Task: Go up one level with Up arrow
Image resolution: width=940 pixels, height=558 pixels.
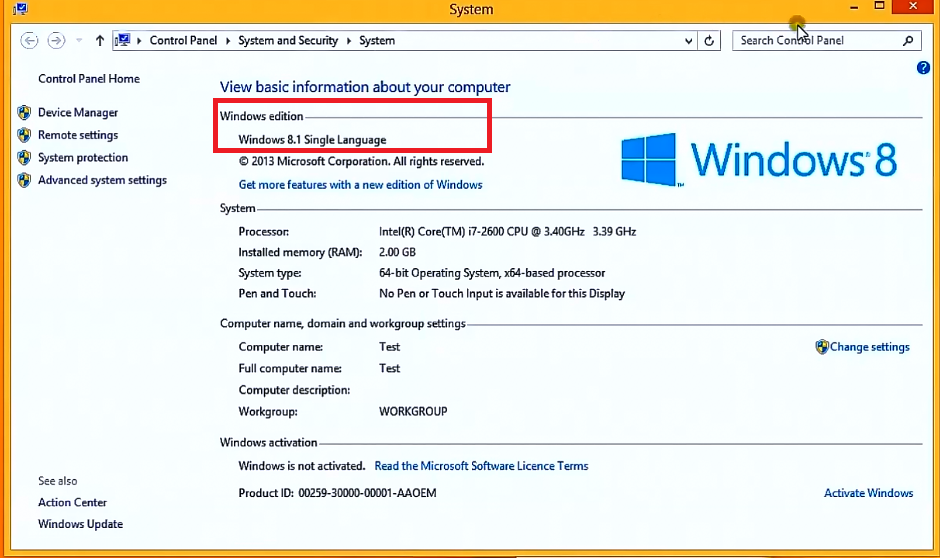Action: [100, 40]
